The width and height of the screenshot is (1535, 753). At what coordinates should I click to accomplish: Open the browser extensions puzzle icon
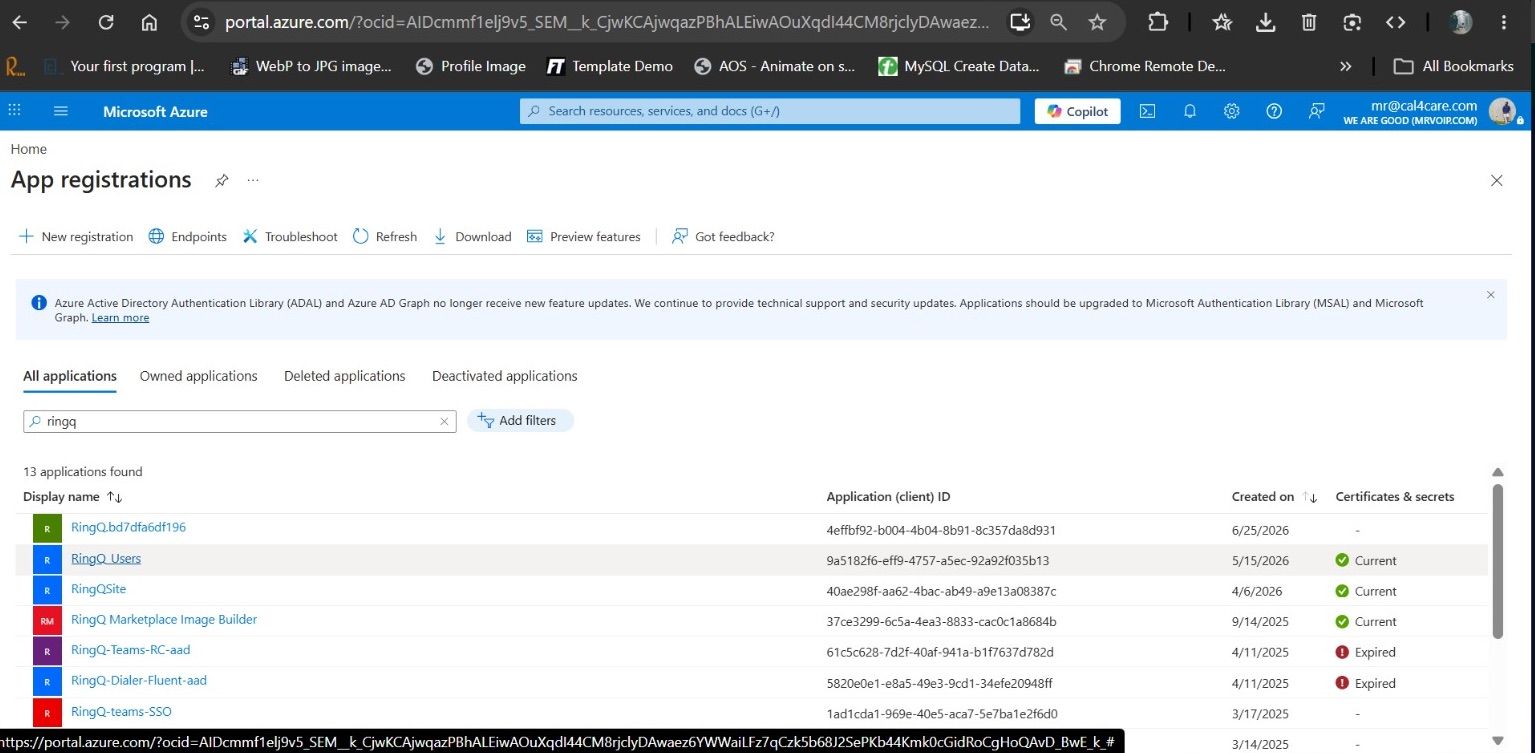(x=1158, y=22)
